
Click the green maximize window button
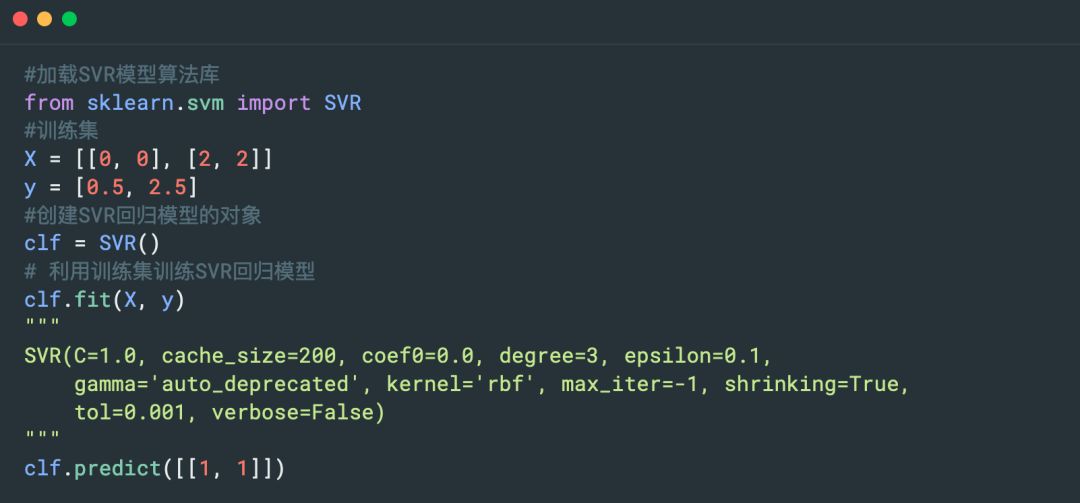point(69,19)
